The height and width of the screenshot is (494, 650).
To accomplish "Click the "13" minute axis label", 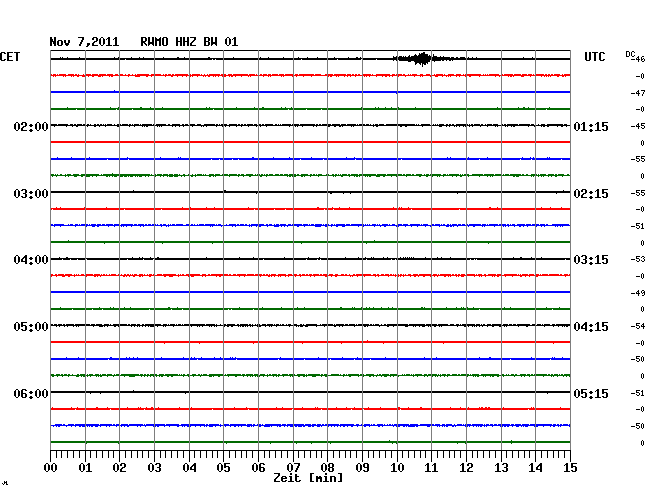I will (501, 467).
